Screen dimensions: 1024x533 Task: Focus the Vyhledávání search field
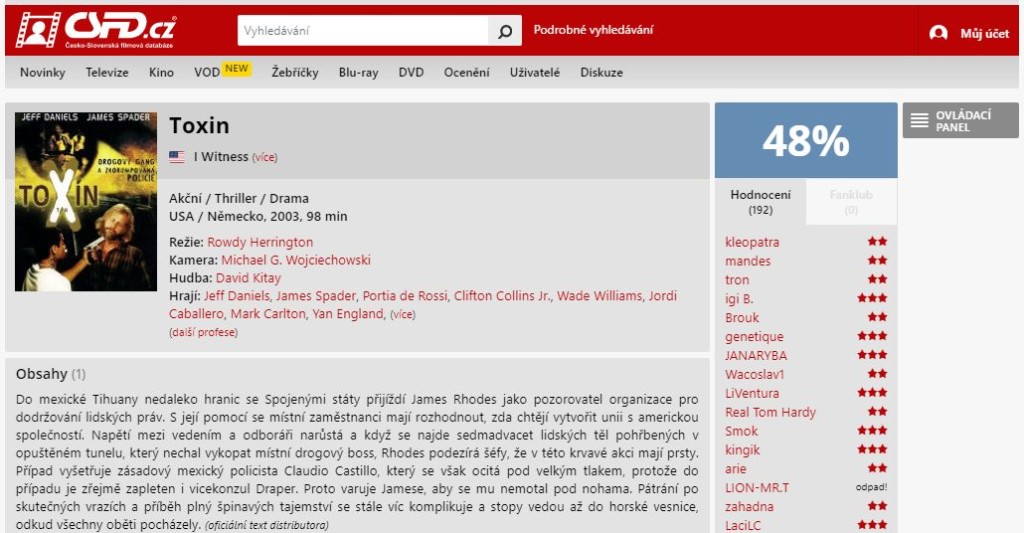[363, 31]
